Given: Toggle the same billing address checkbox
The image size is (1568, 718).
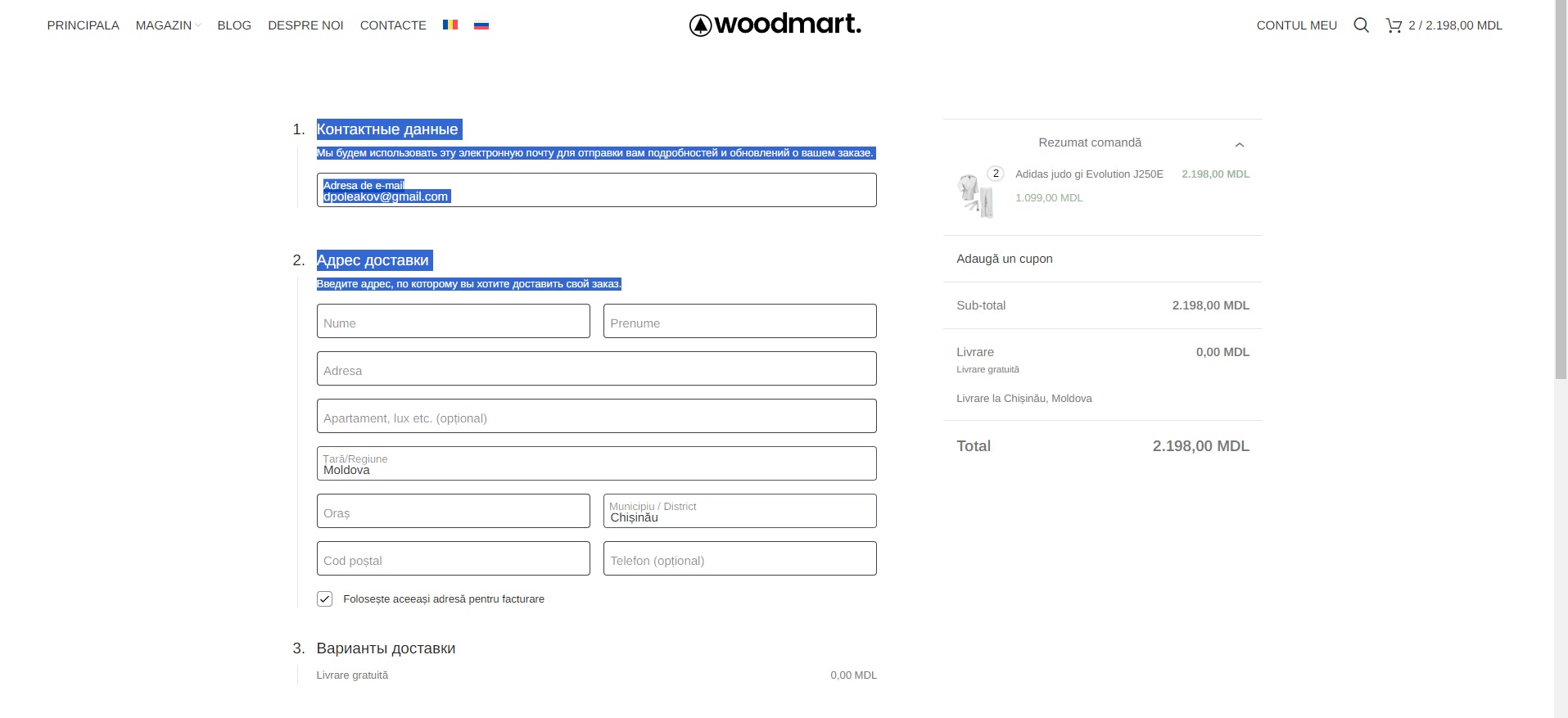Looking at the screenshot, I should (325, 598).
